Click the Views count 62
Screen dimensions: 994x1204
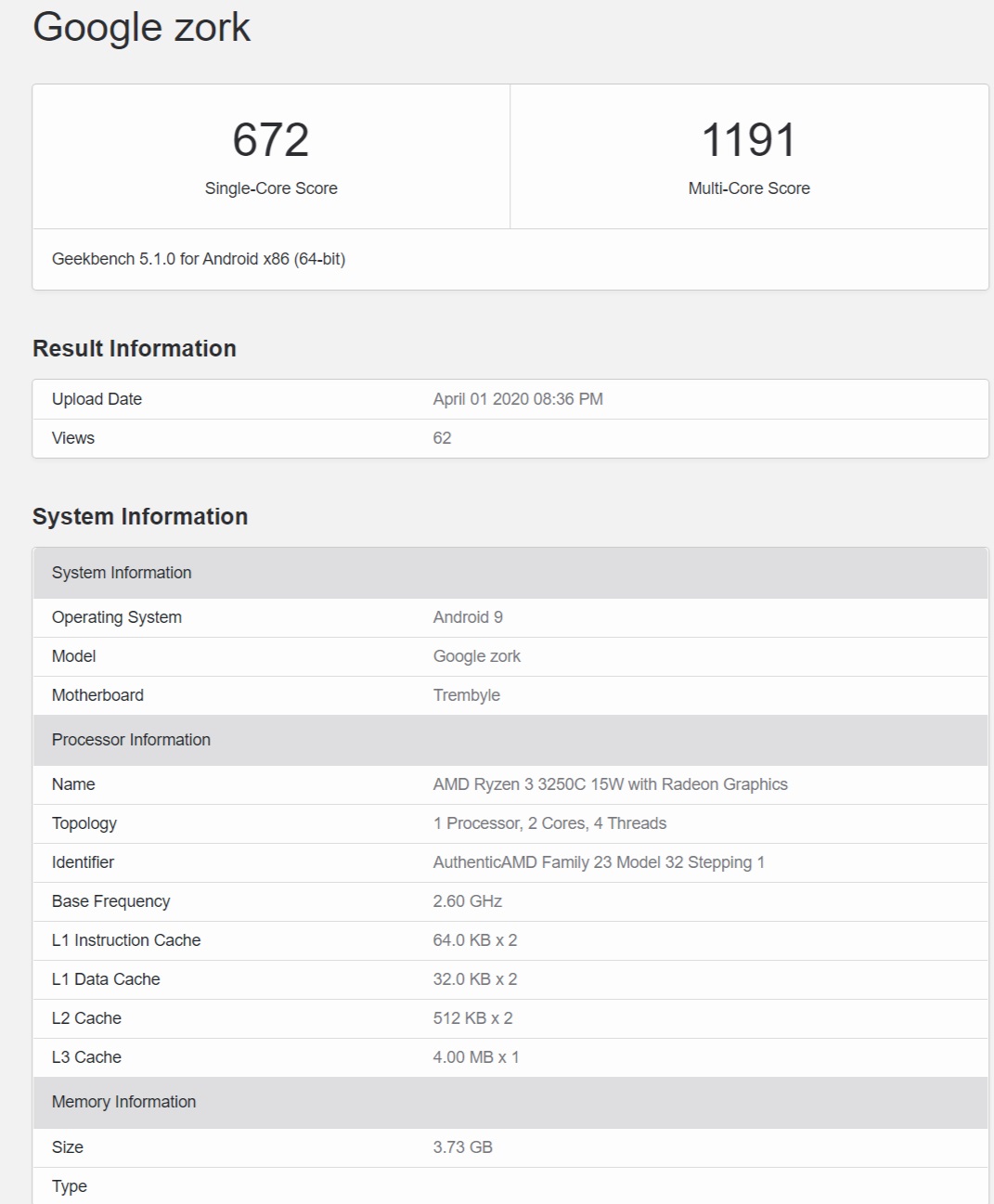coord(442,438)
